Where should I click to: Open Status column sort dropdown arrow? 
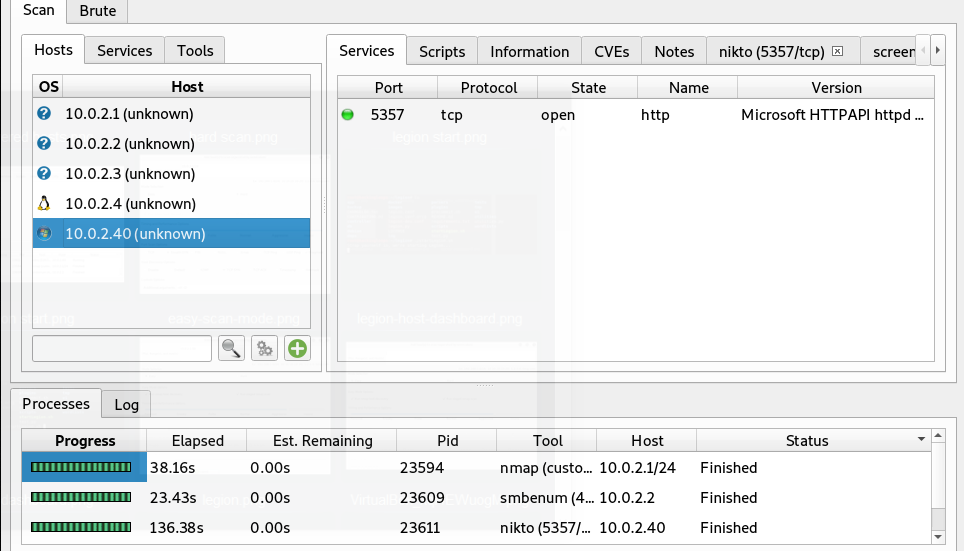tap(921, 440)
